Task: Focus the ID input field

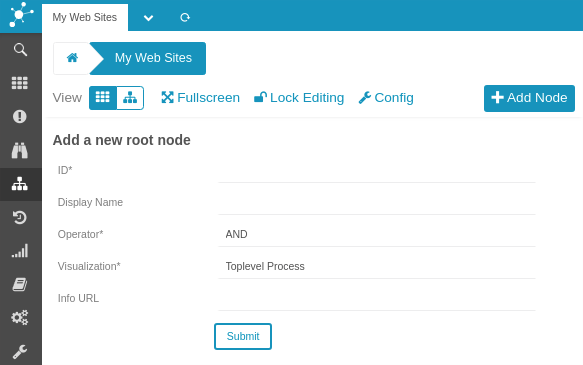Action: (377, 171)
